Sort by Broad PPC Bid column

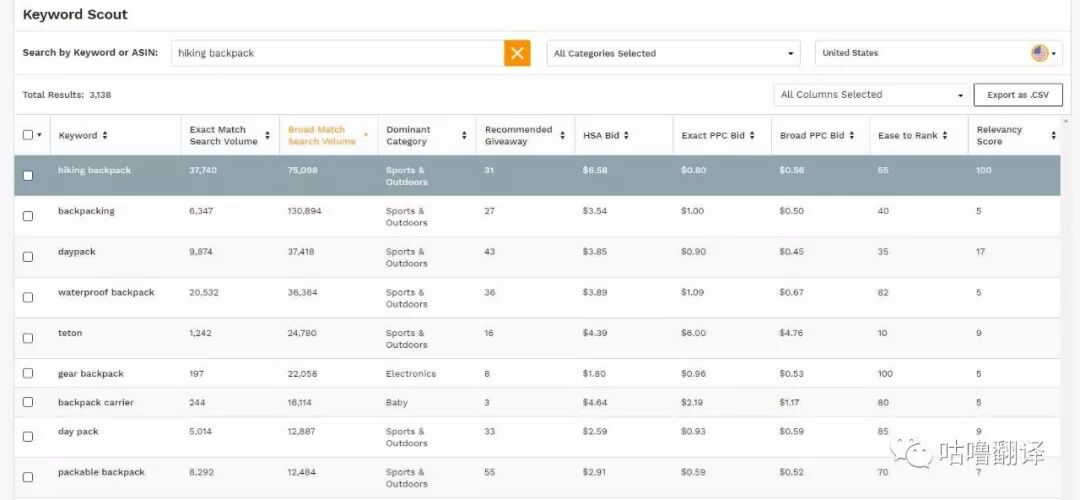(851, 136)
